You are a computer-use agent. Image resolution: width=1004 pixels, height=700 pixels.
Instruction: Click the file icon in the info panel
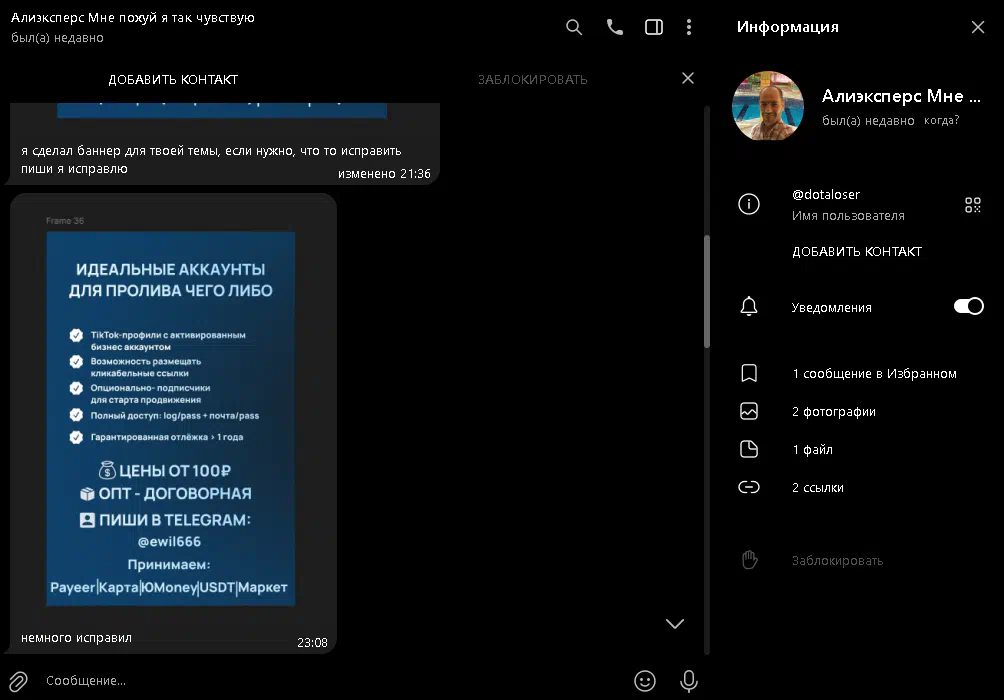pos(749,449)
